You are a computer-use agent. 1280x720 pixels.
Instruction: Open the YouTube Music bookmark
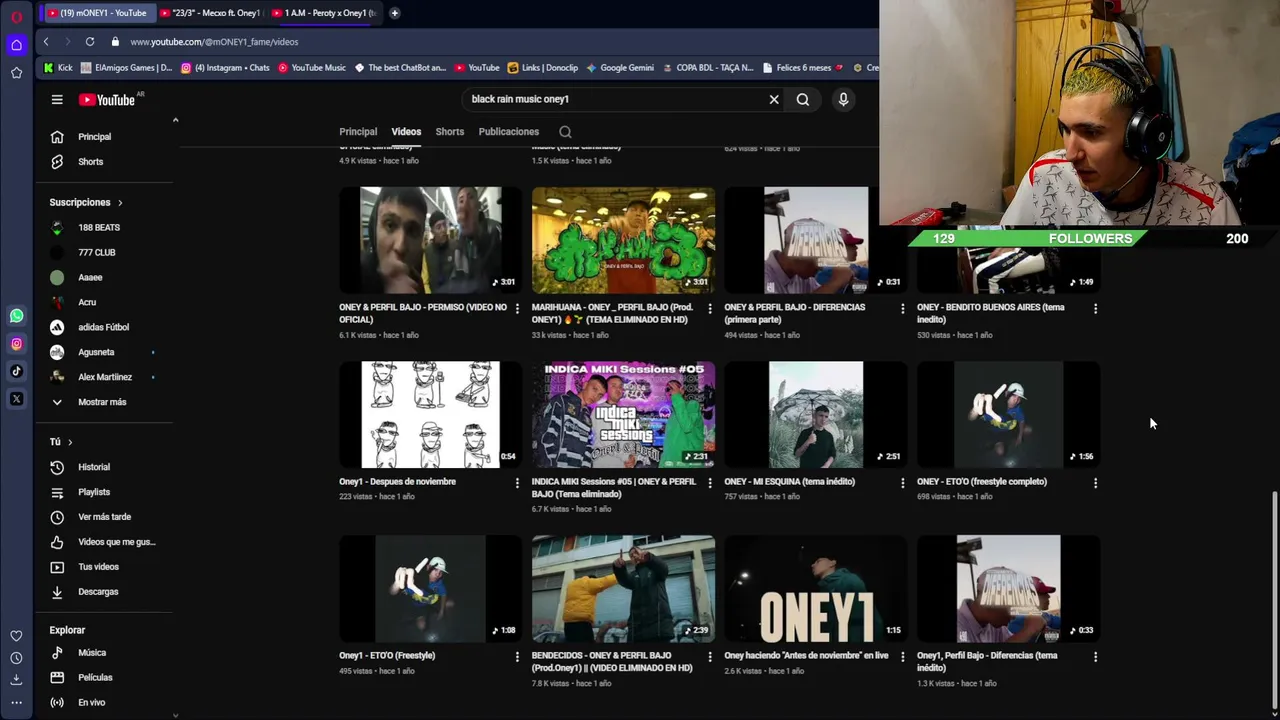coord(312,68)
